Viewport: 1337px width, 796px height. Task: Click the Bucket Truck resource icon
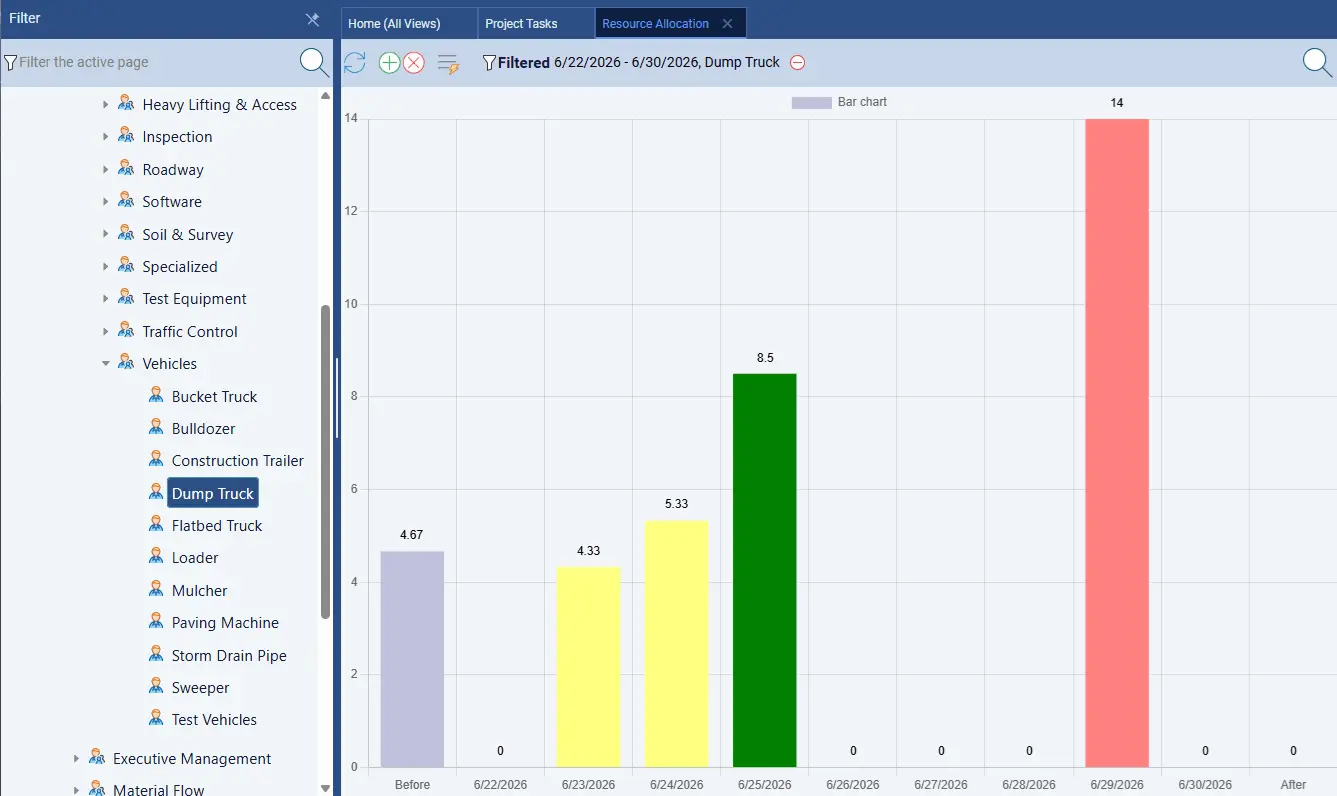click(x=156, y=396)
